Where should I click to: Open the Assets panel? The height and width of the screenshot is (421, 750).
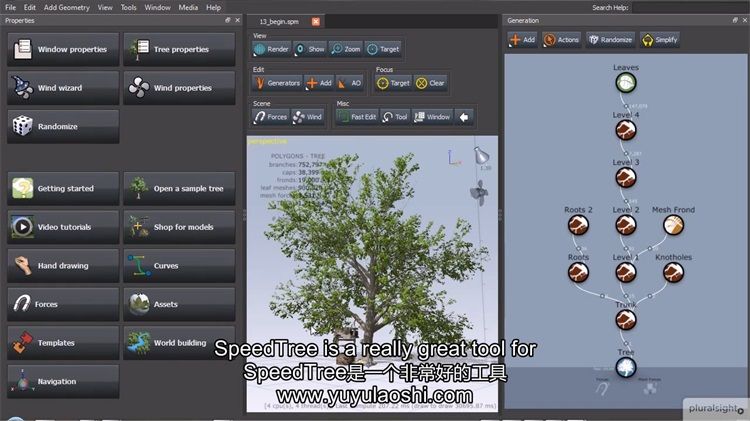click(179, 304)
